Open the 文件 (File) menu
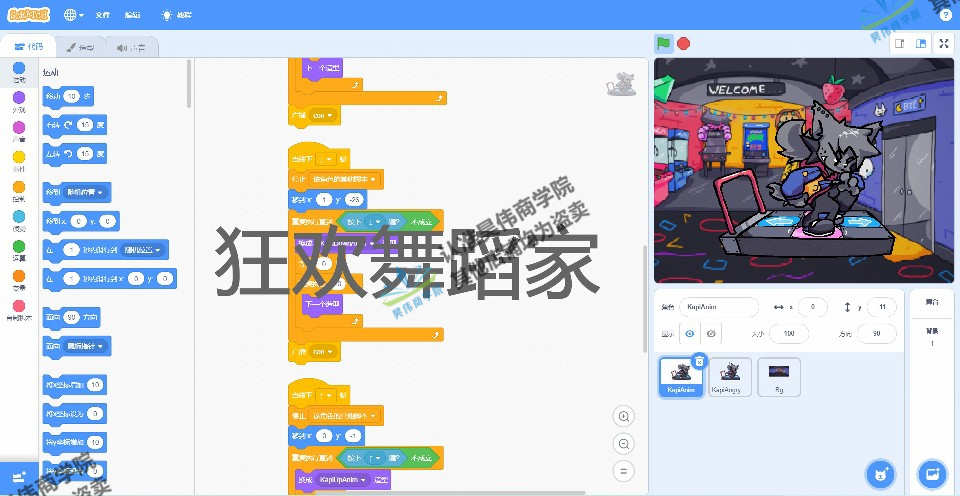960x496 pixels. click(x=102, y=15)
